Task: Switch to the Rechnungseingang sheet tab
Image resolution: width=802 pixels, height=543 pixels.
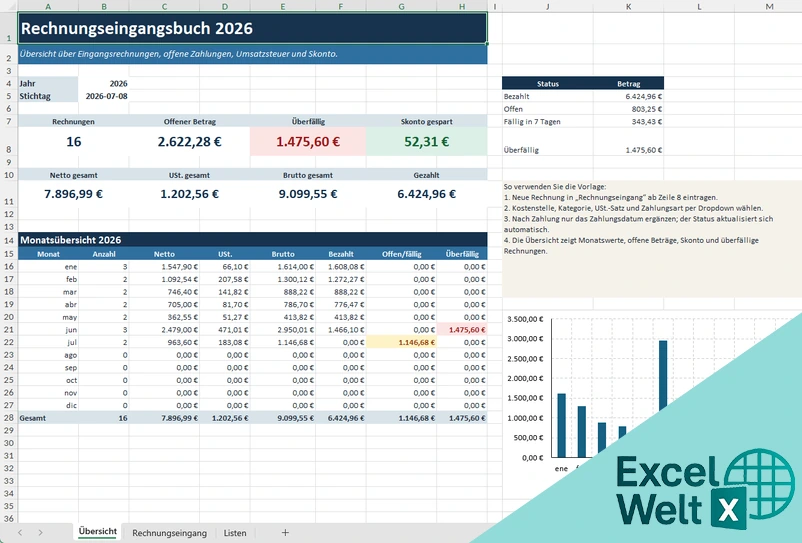Action: pyautogui.click(x=169, y=533)
